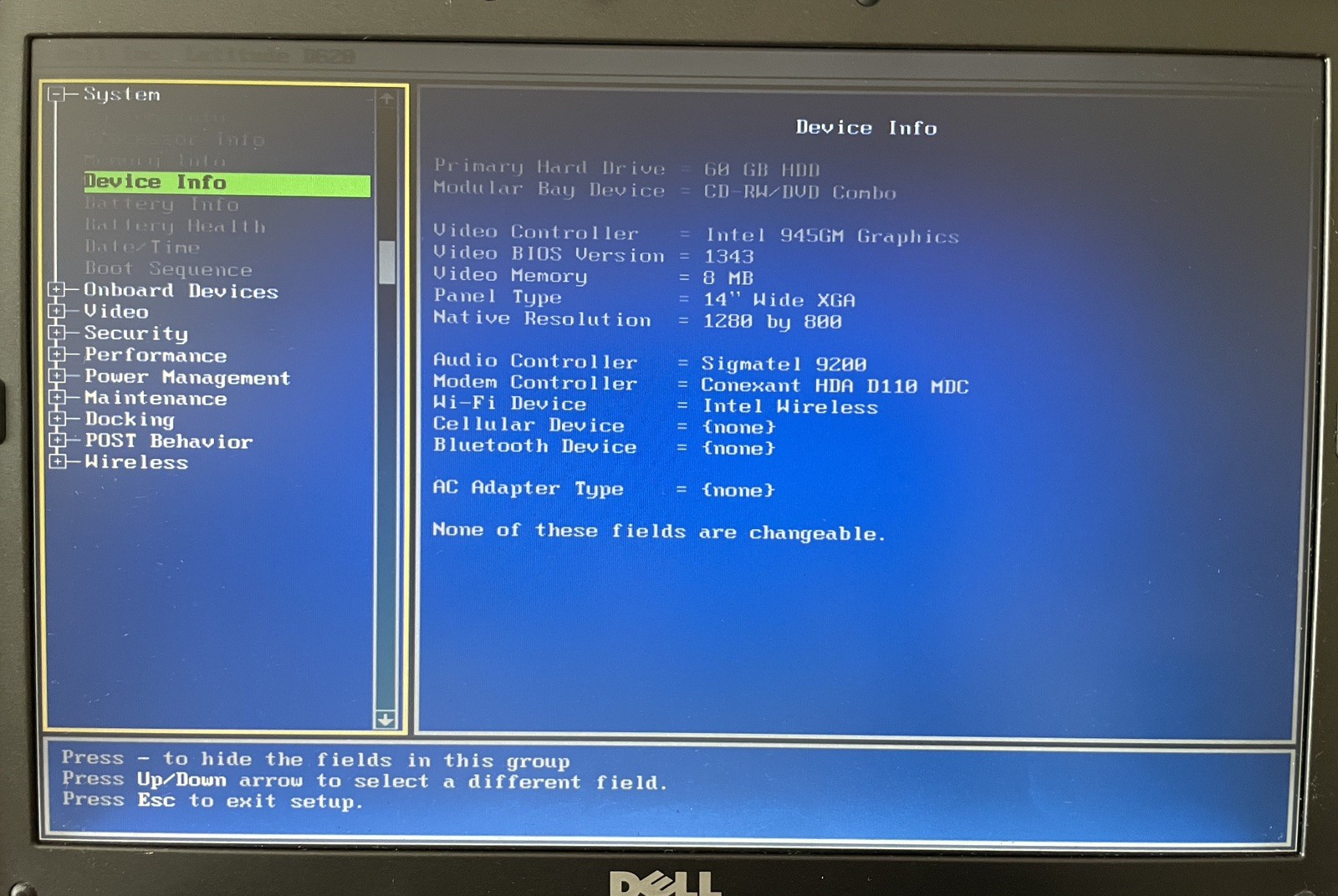Image resolution: width=1338 pixels, height=896 pixels.
Task: Expand the Video group plus box
Action: (57, 311)
